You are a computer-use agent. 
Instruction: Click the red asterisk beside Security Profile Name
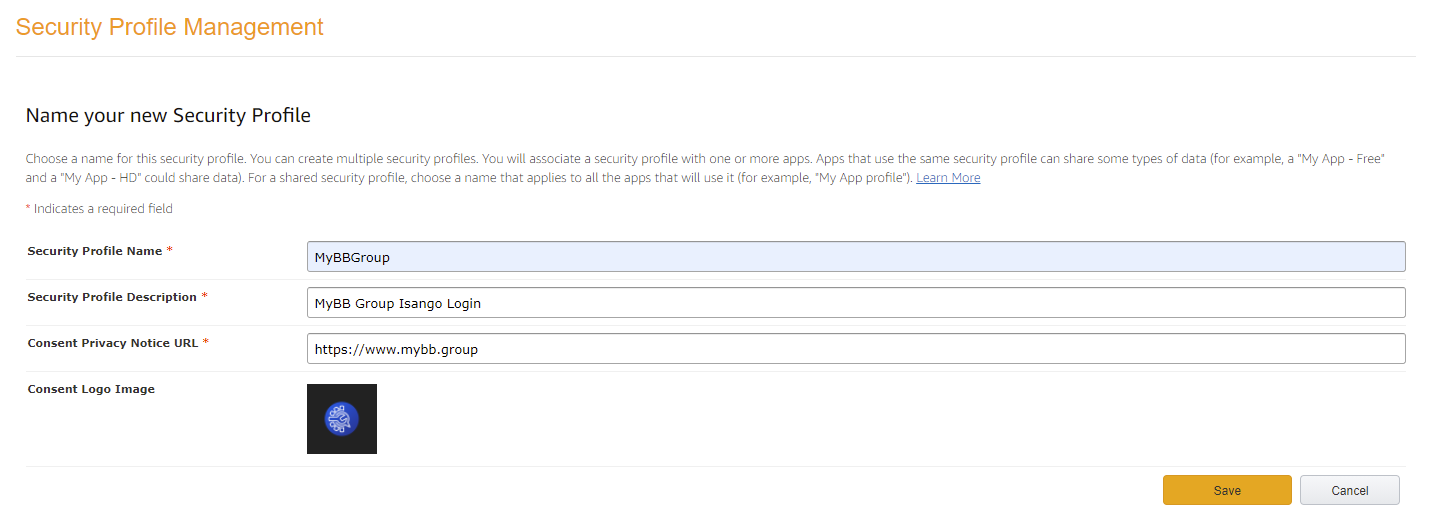tap(170, 251)
